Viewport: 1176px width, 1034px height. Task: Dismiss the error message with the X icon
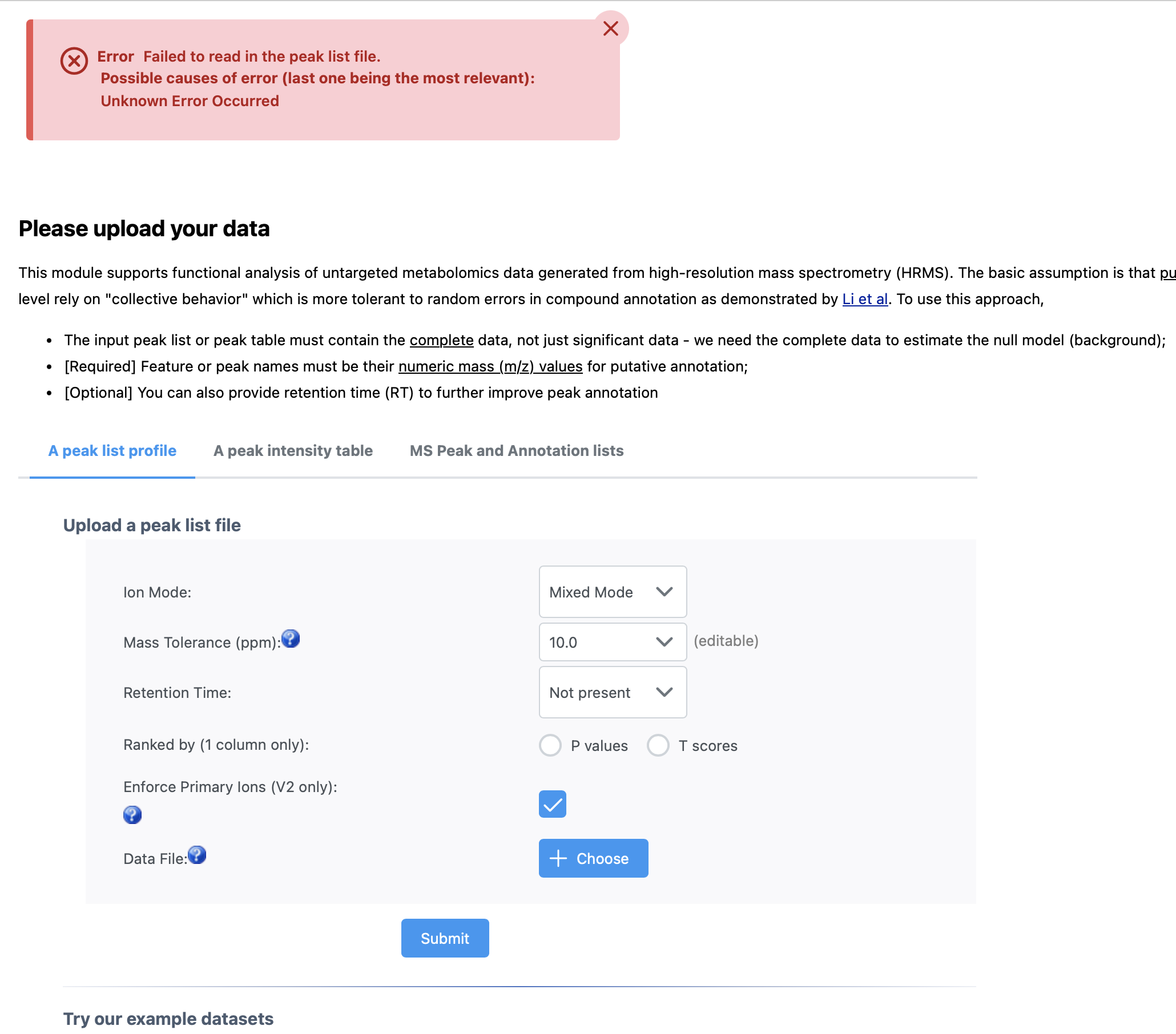pyautogui.click(x=610, y=28)
